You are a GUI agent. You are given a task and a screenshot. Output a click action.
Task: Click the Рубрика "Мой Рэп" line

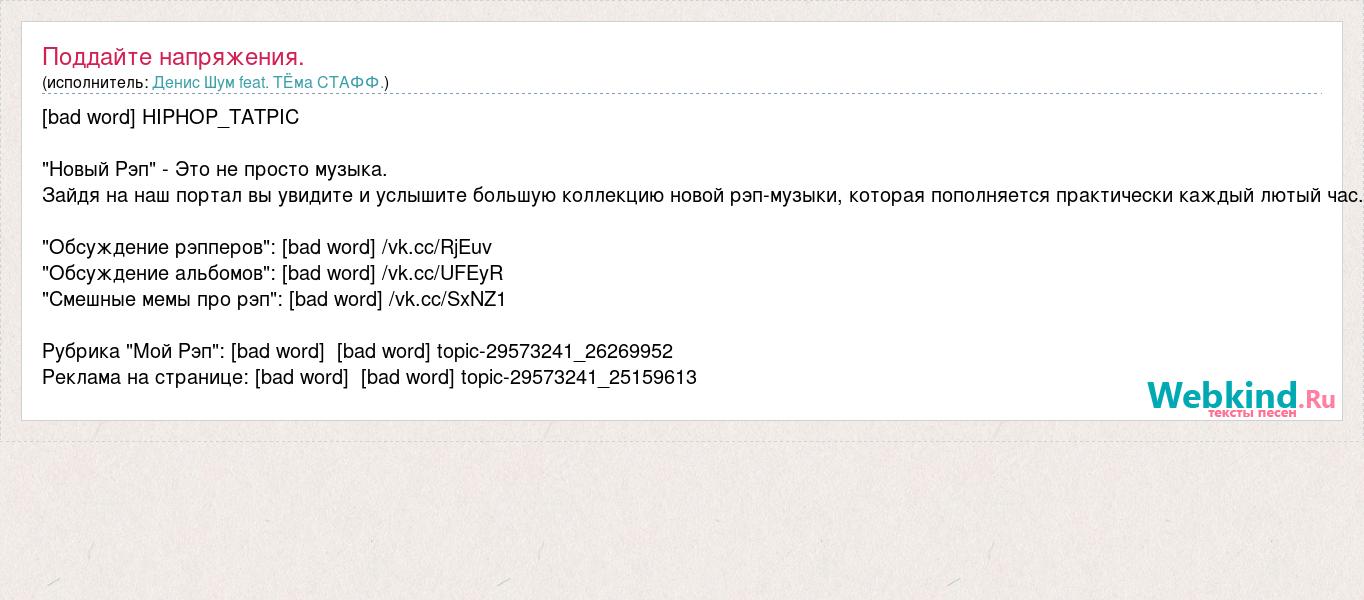[357, 351]
